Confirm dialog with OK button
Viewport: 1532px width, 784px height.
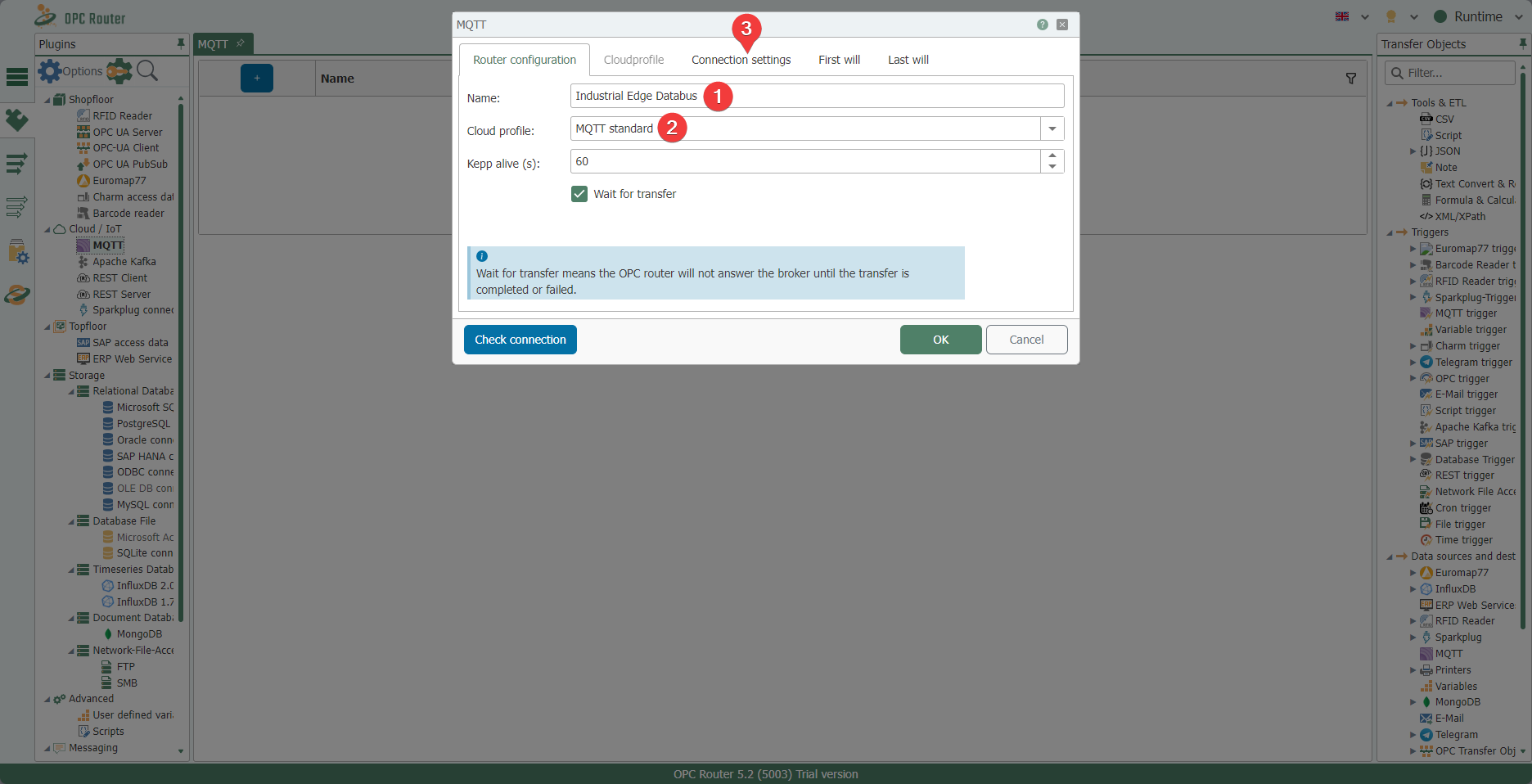coord(940,340)
